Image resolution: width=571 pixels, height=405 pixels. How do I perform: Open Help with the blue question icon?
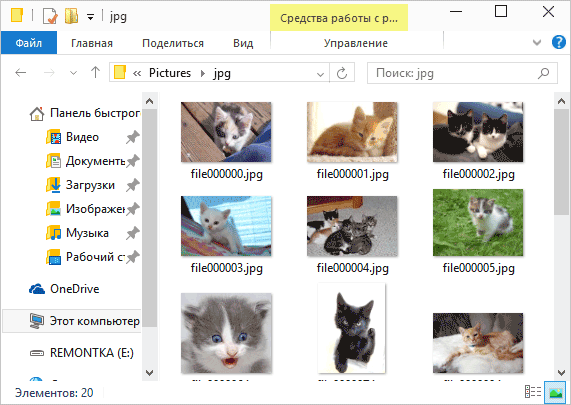[559, 42]
